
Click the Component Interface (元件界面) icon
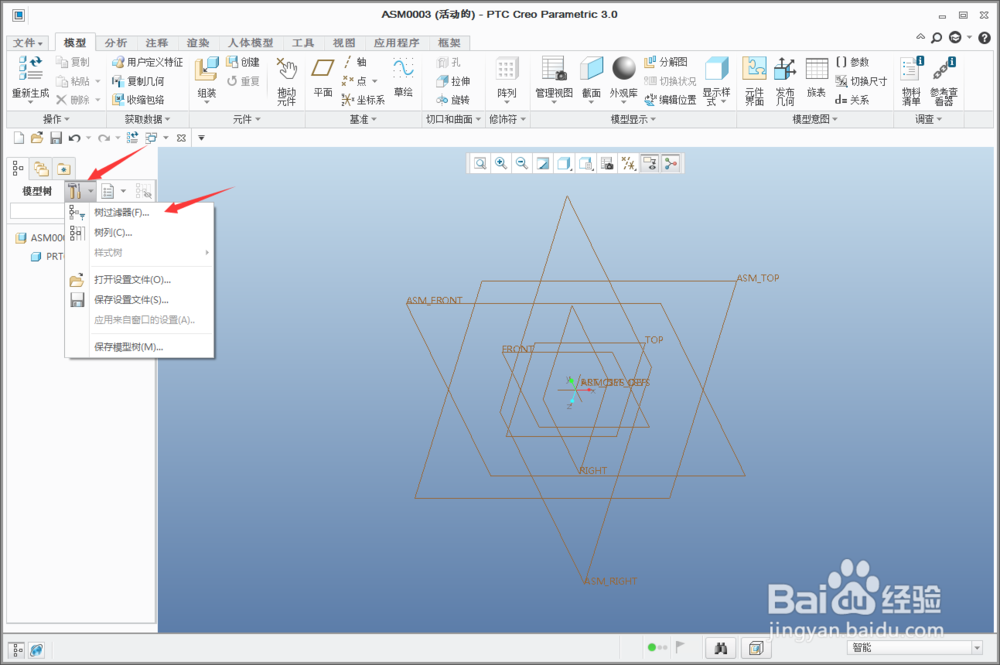tap(754, 69)
